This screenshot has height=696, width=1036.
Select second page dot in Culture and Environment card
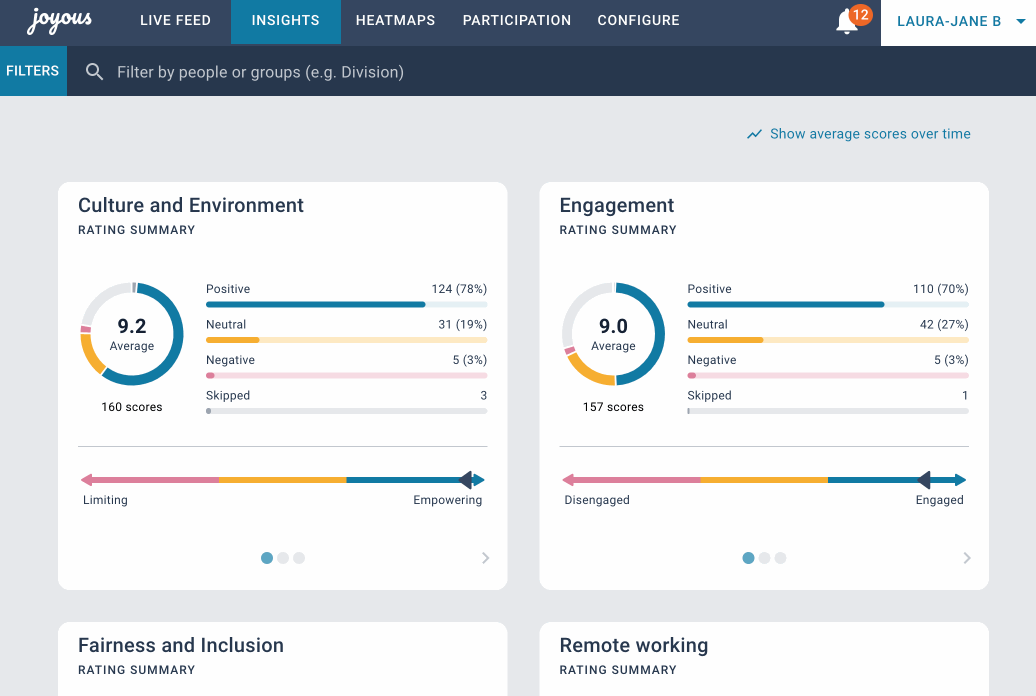tap(283, 558)
